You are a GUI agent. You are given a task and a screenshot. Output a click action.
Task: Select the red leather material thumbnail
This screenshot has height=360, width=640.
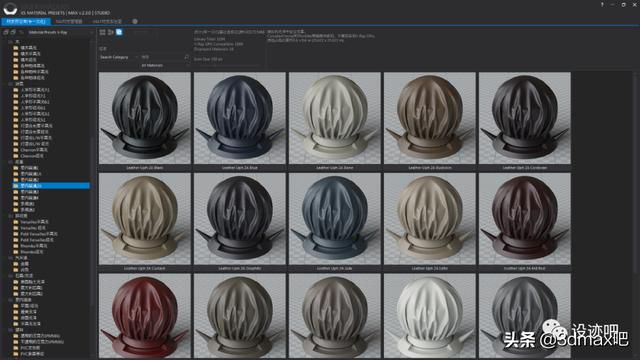point(144,316)
